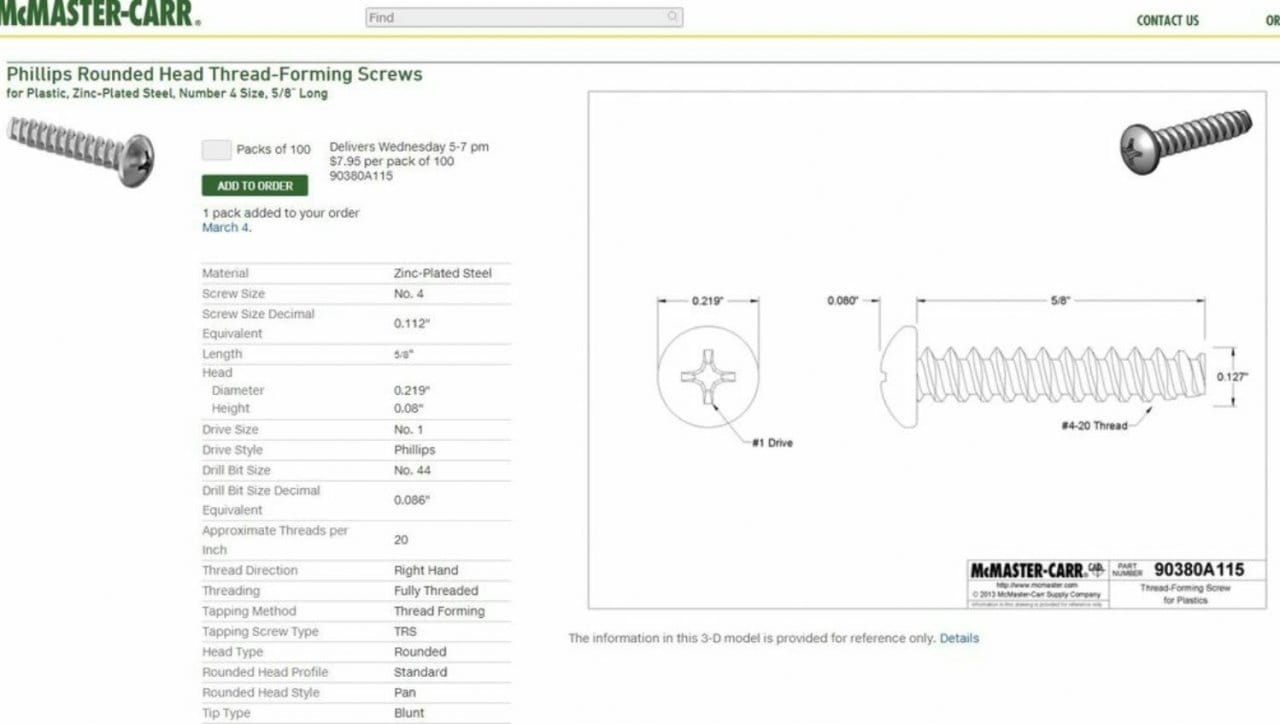Click the 'Drive Size' row label
This screenshot has height=724, width=1280.
(x=230, y=430)
